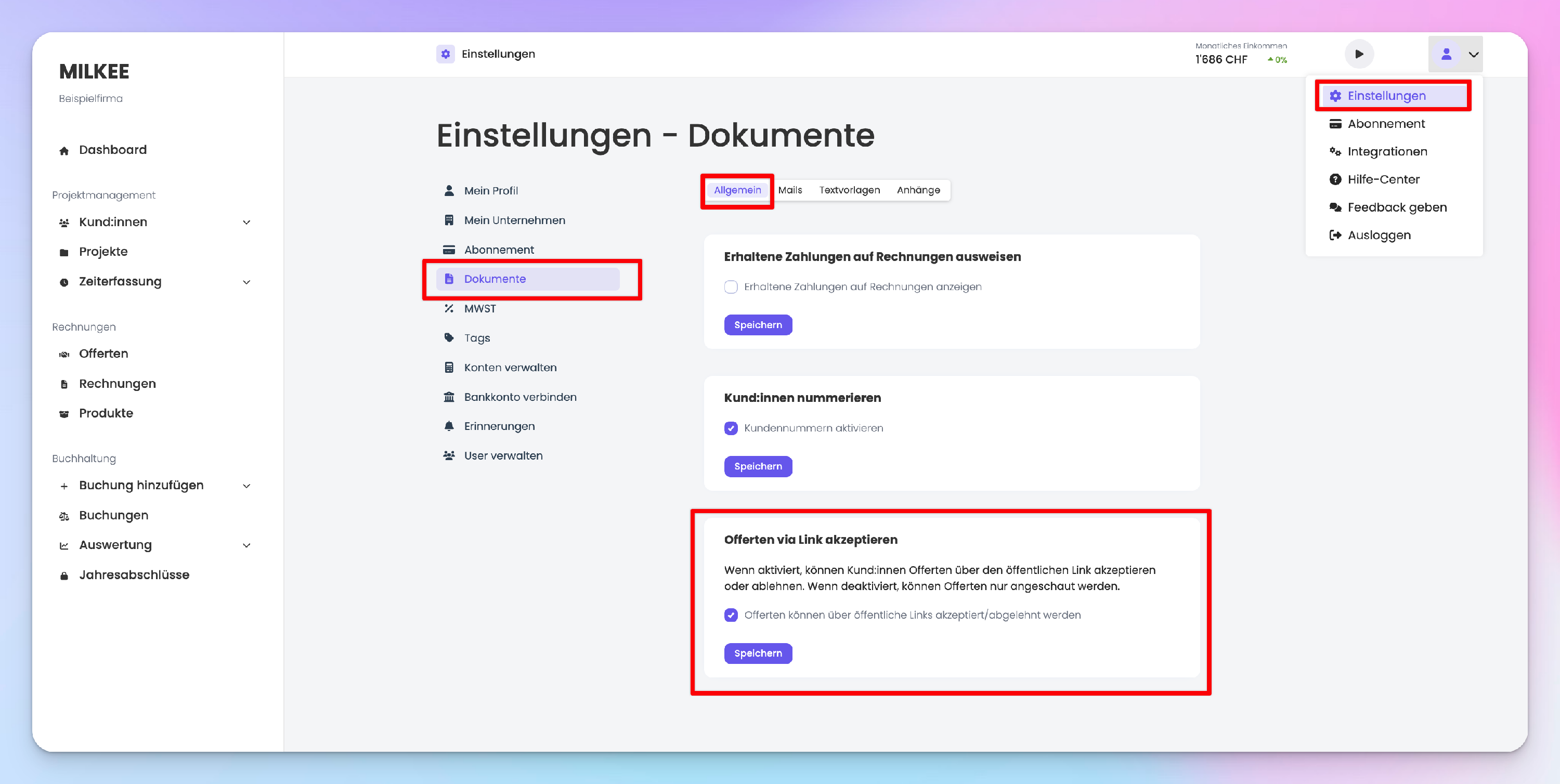Expand the Zeiterfassung submenu chevron
This screenshot has width=1560, height=784.
pos(246,282)
